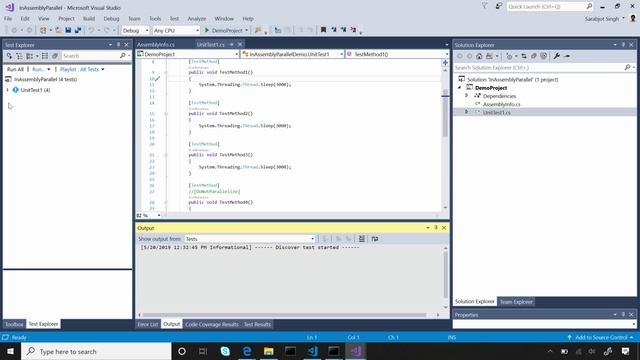Open the DemoProject startup dropdown arrow
The width and height of the screenshot is (640, 360).
pos(246,30)
